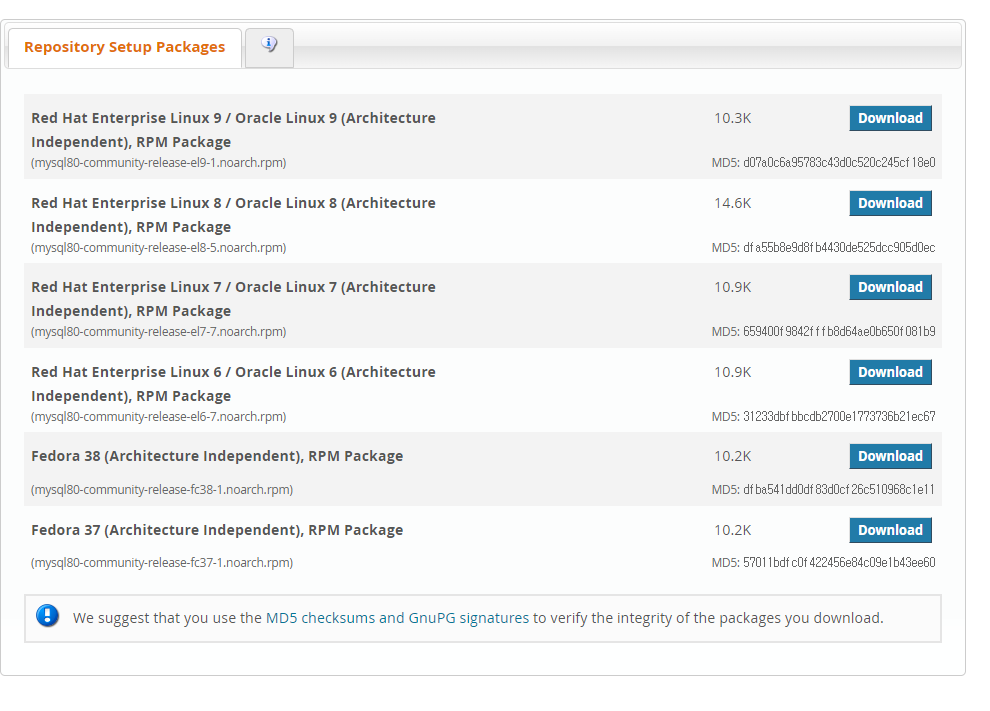Download the Red Hat Enterprise Linux 9 package

coord(890,118)
